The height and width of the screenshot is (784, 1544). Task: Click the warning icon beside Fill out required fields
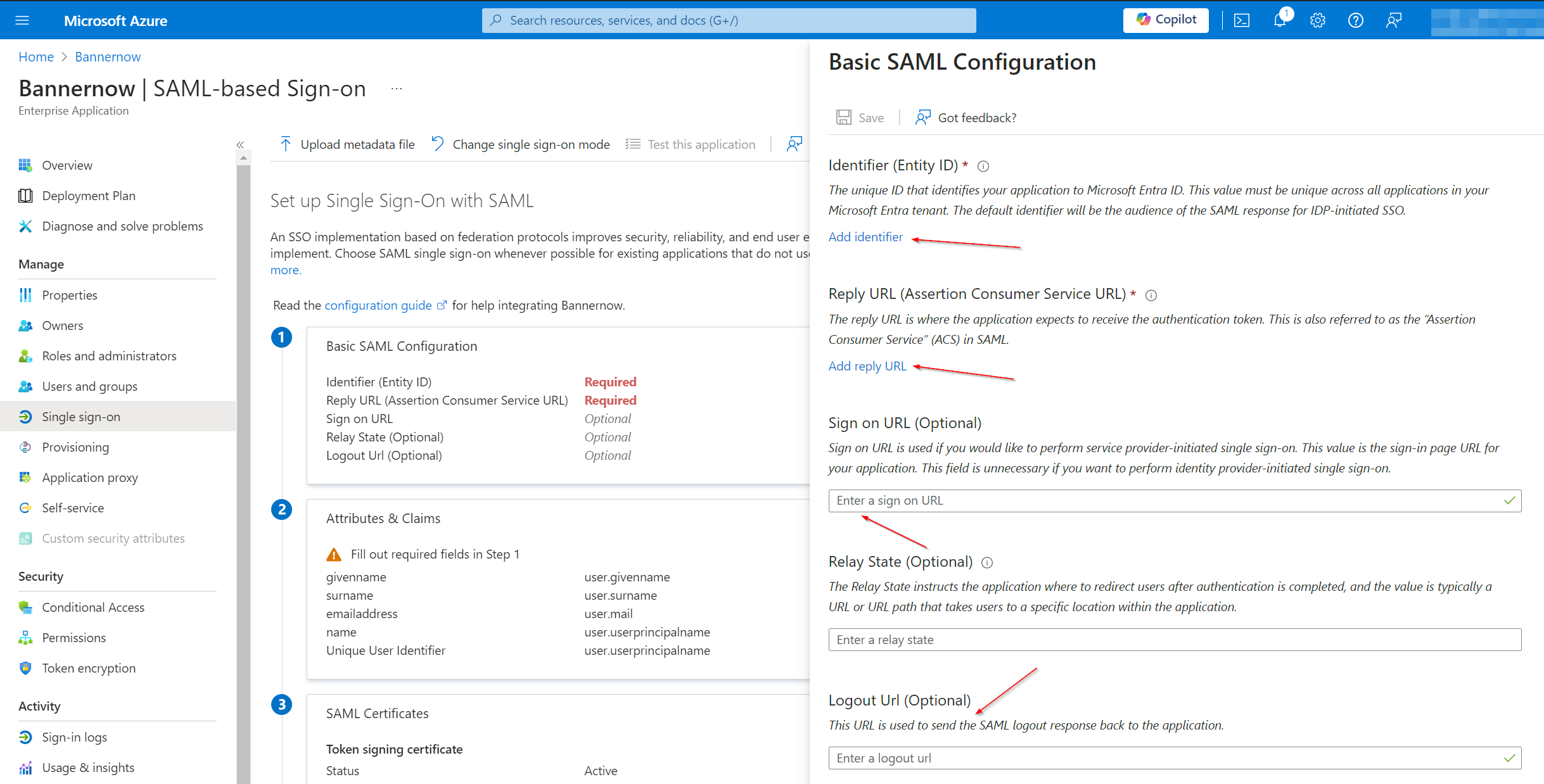coord(334,555)
